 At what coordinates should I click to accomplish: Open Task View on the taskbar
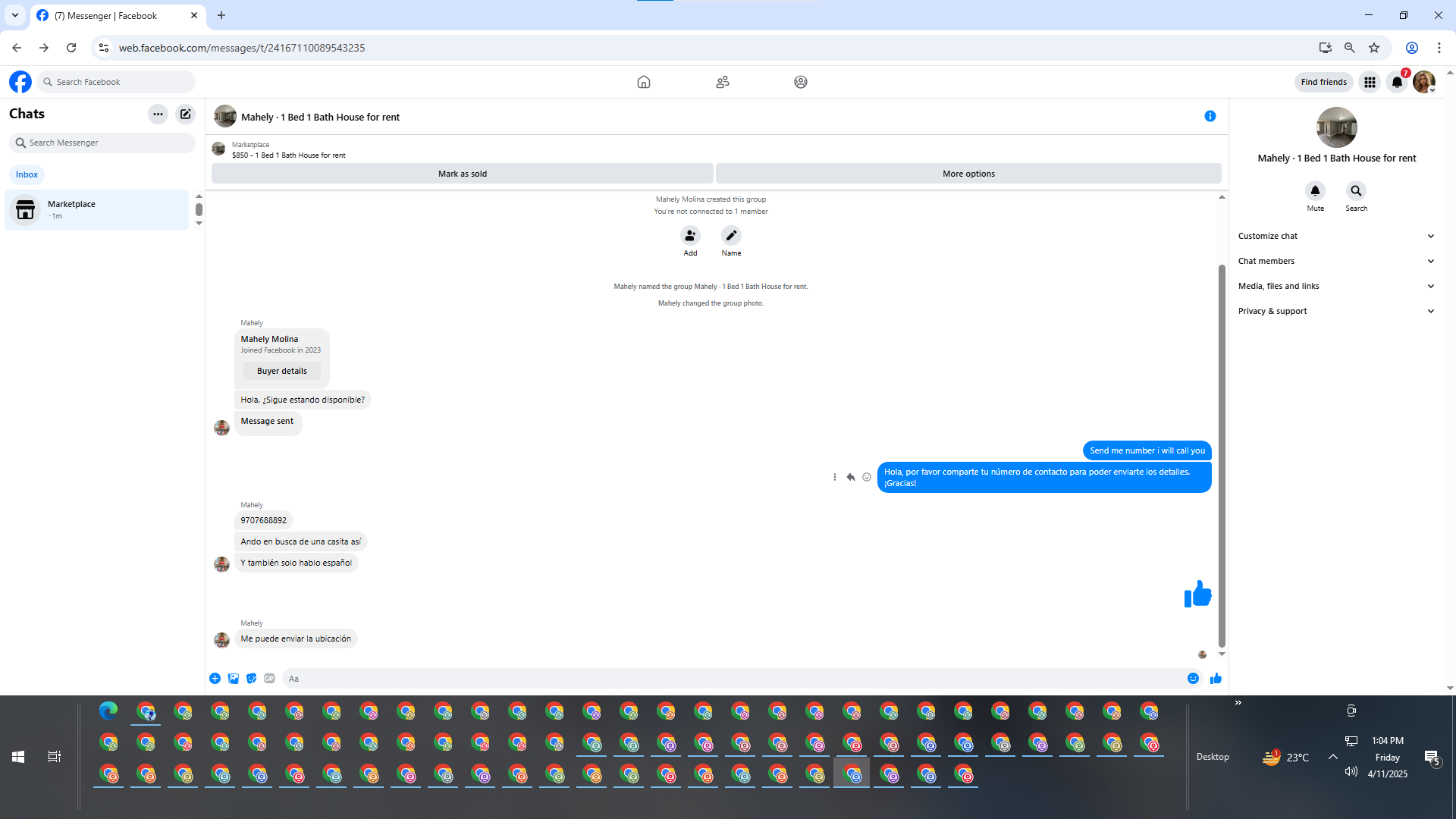pyautogui.click(x=55, y=757)
